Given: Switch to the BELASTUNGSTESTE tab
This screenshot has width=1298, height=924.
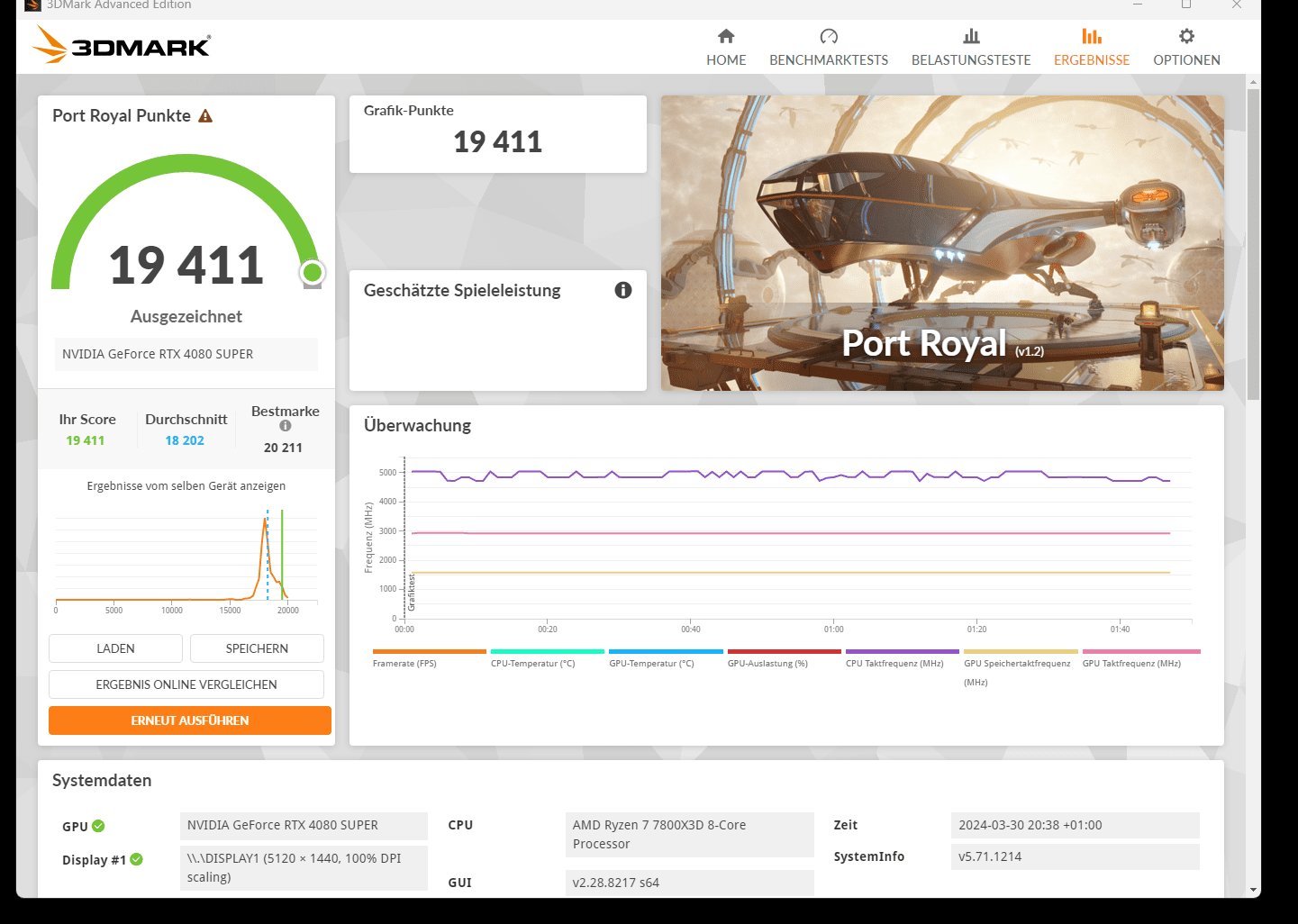Looking at the screenshot, I should click(971, 60).
